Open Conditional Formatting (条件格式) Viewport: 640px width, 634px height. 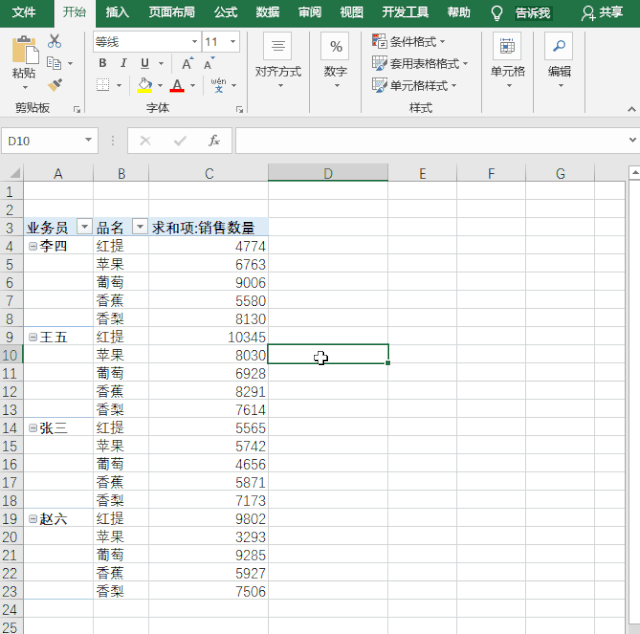click(x=409, y=41)
